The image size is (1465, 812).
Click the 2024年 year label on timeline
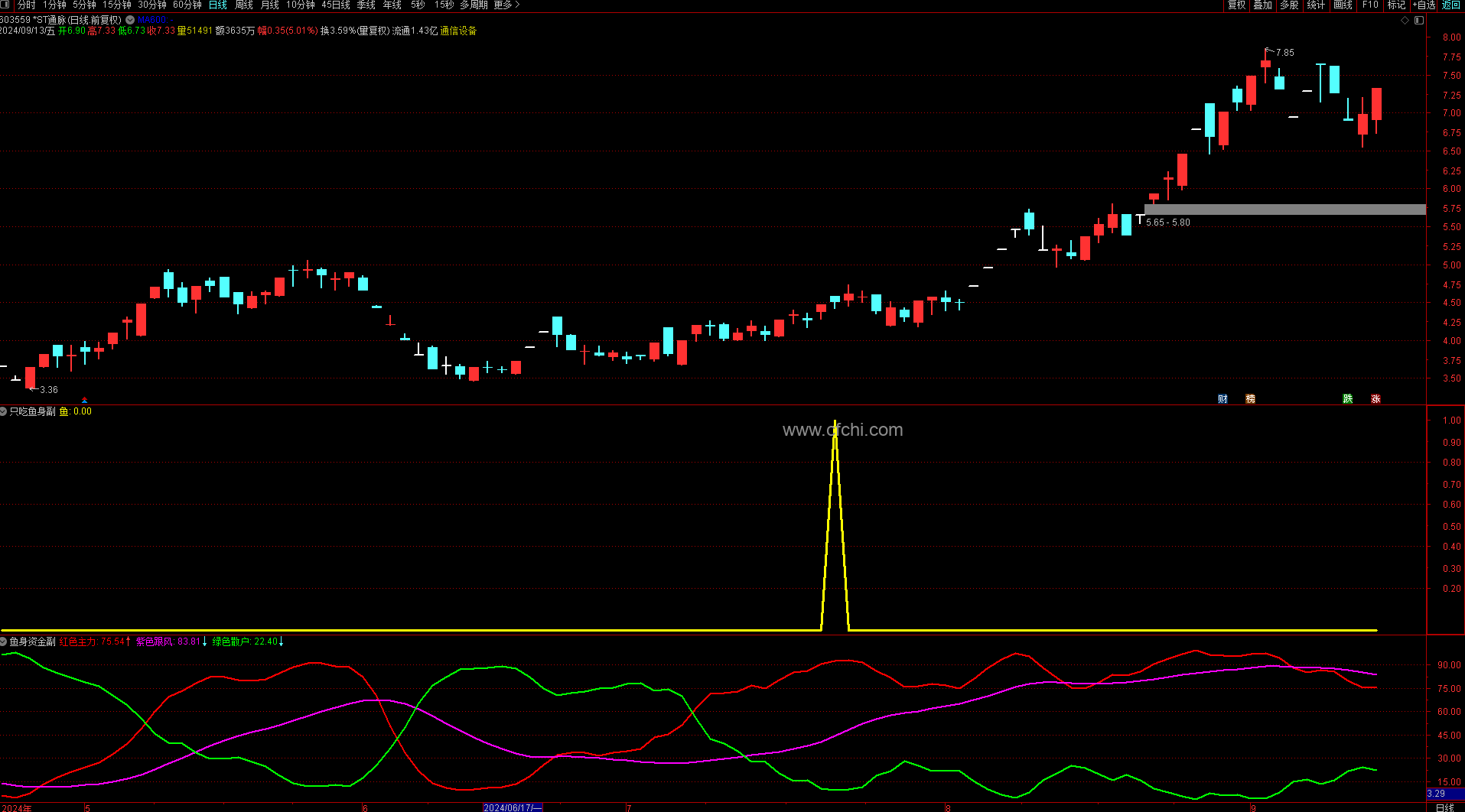pos(17,807)
